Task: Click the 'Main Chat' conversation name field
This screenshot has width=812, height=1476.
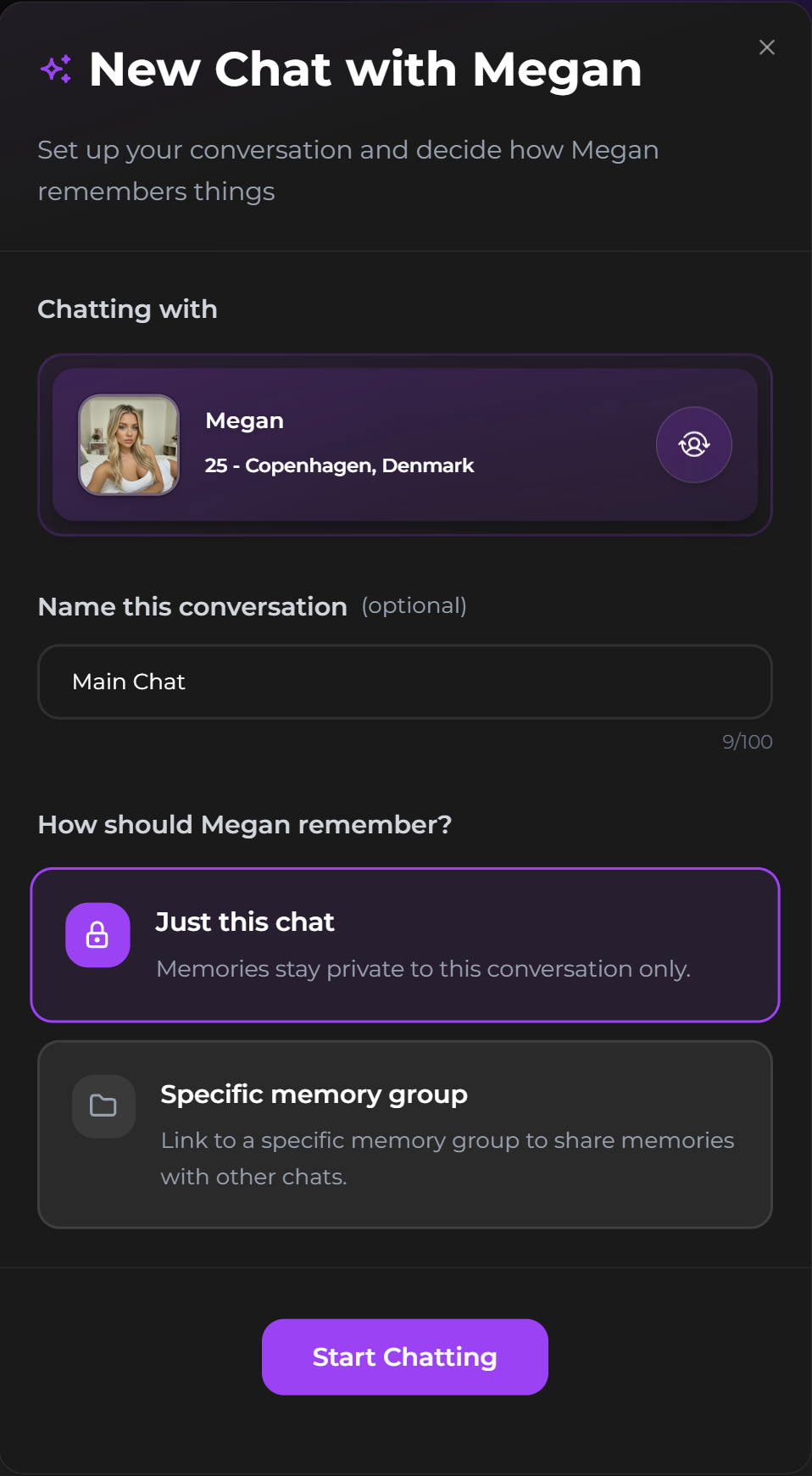Action: [405, 682]
